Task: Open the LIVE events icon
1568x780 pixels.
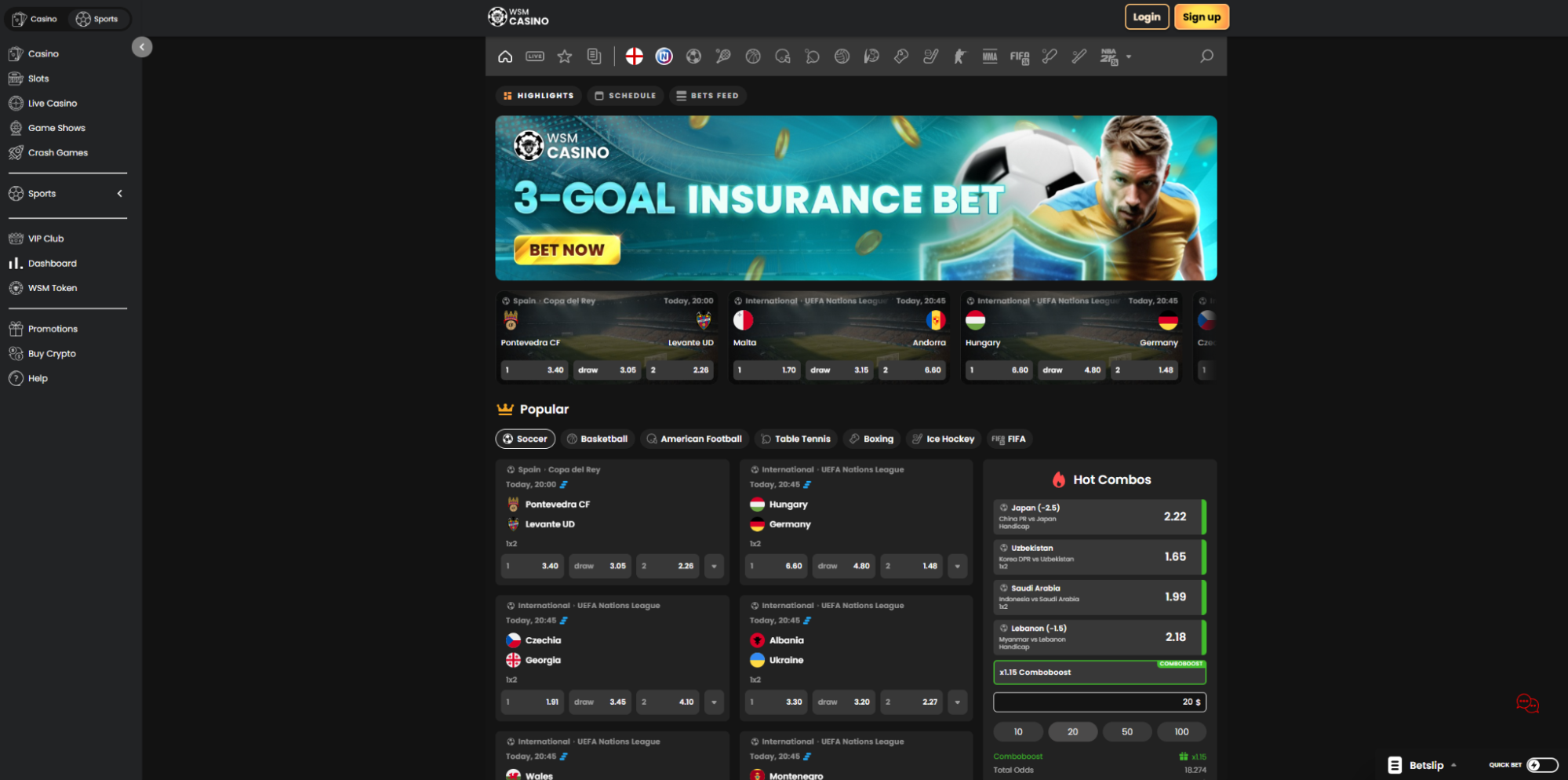Action: (535, 56)
